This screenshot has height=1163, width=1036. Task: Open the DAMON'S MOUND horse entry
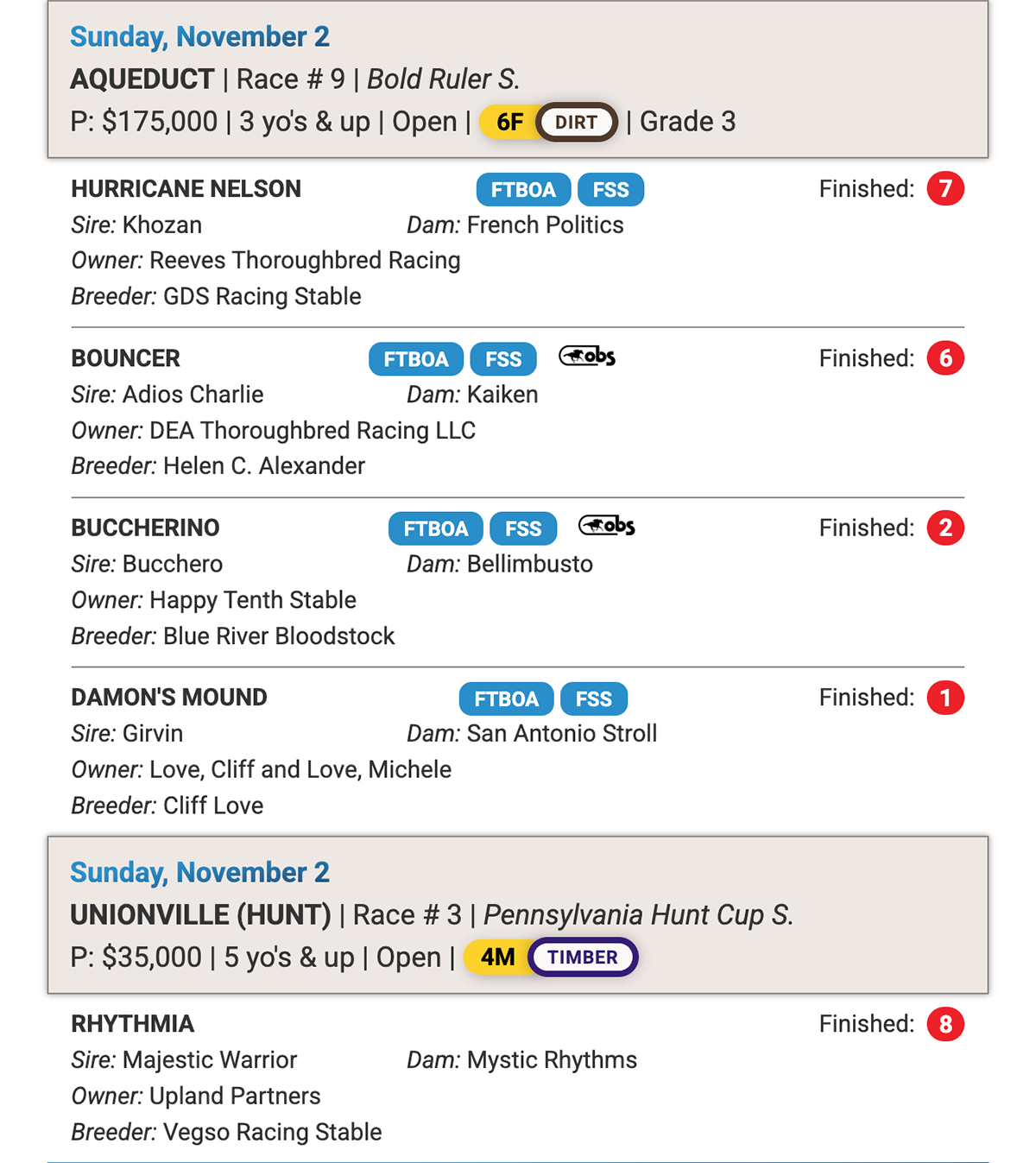click(169, 698)
